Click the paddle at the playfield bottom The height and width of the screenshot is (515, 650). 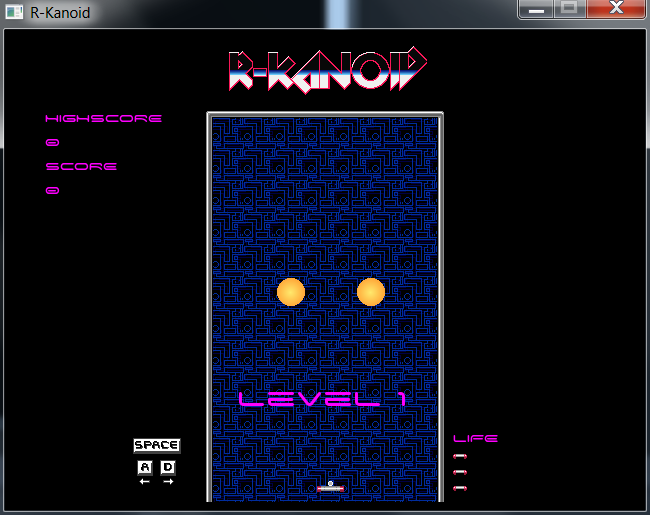(330, 489)
